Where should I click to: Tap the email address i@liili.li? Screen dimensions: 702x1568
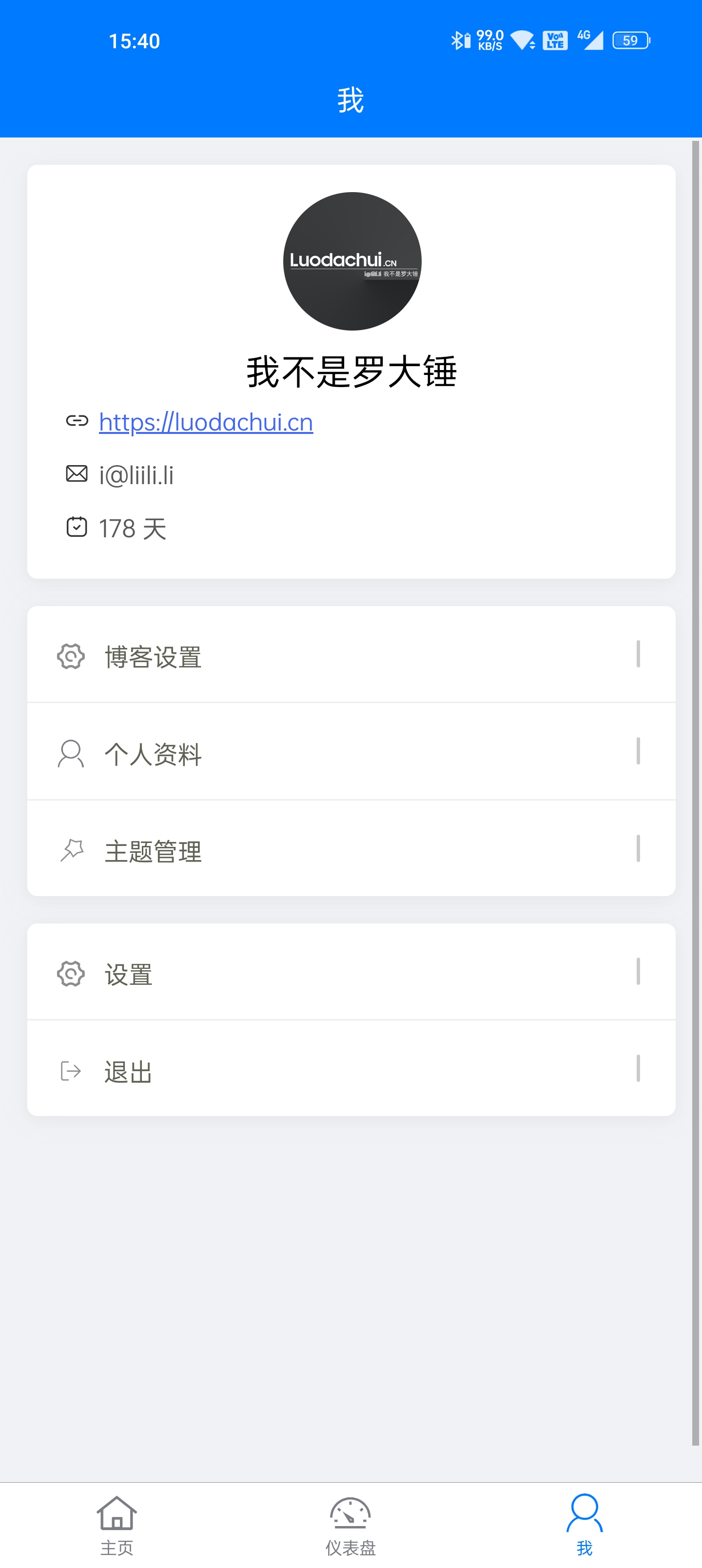[x=136, y=475]
